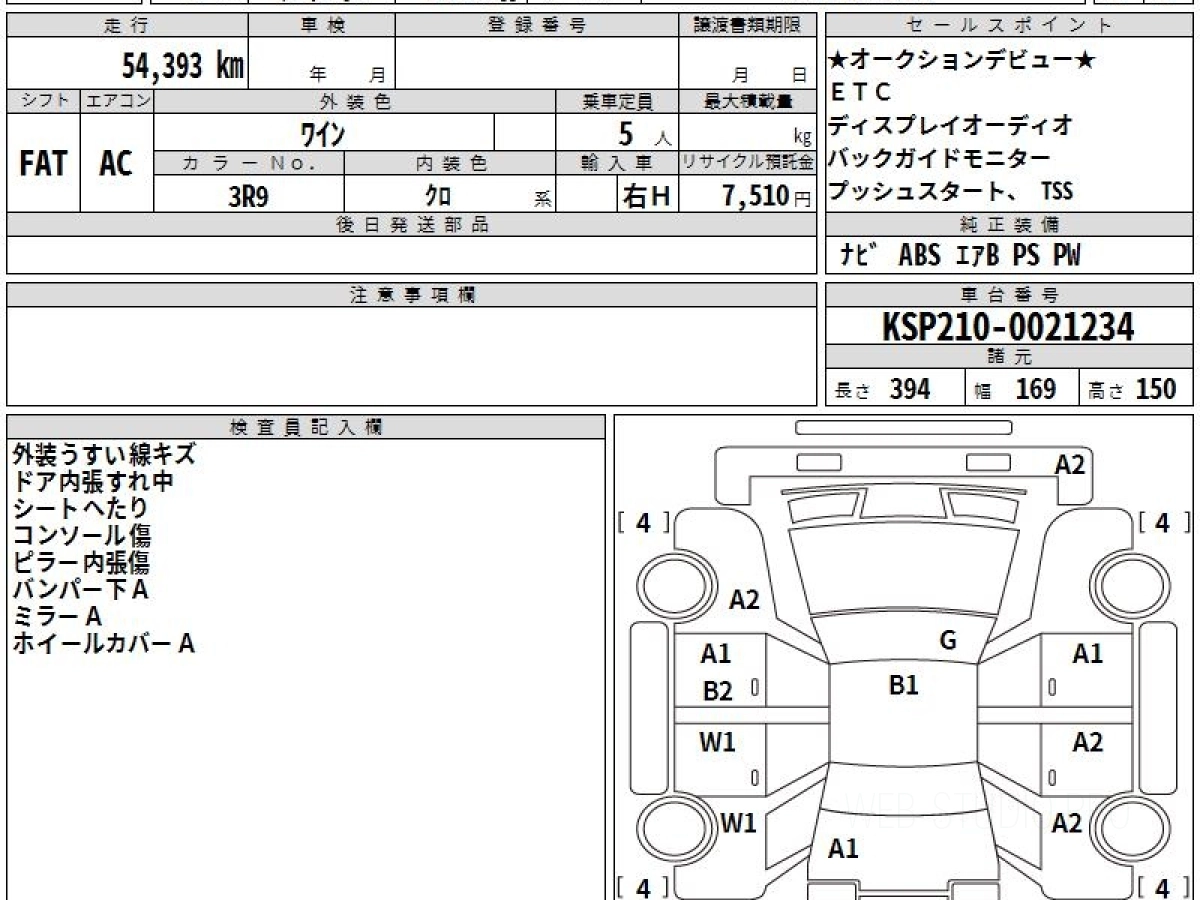1200x900 pixels.
Task: Click the 後日発送部品 section header
Action: (x=411, y=225)
